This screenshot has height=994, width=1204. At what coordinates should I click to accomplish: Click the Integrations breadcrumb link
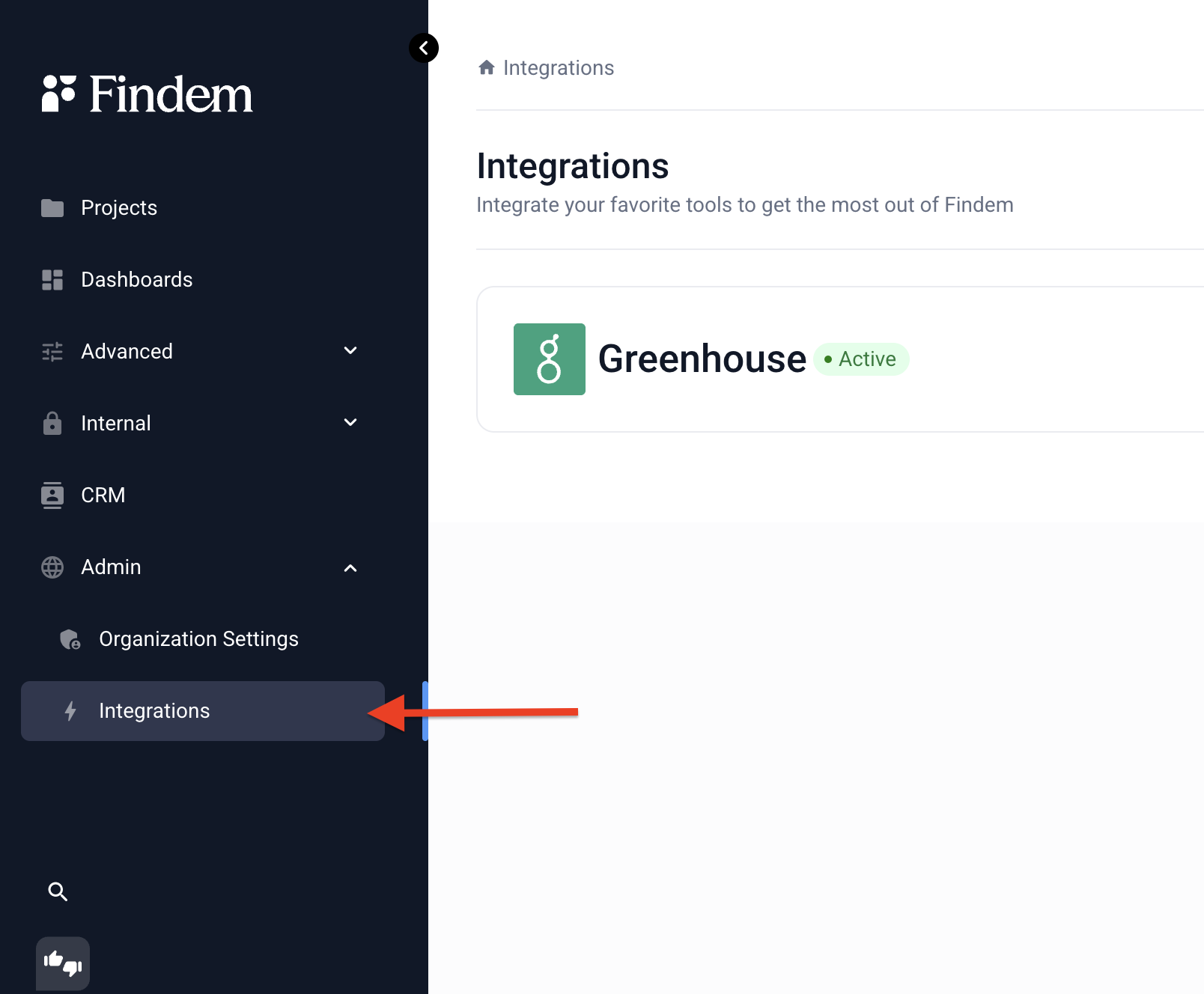pos(559,68)
